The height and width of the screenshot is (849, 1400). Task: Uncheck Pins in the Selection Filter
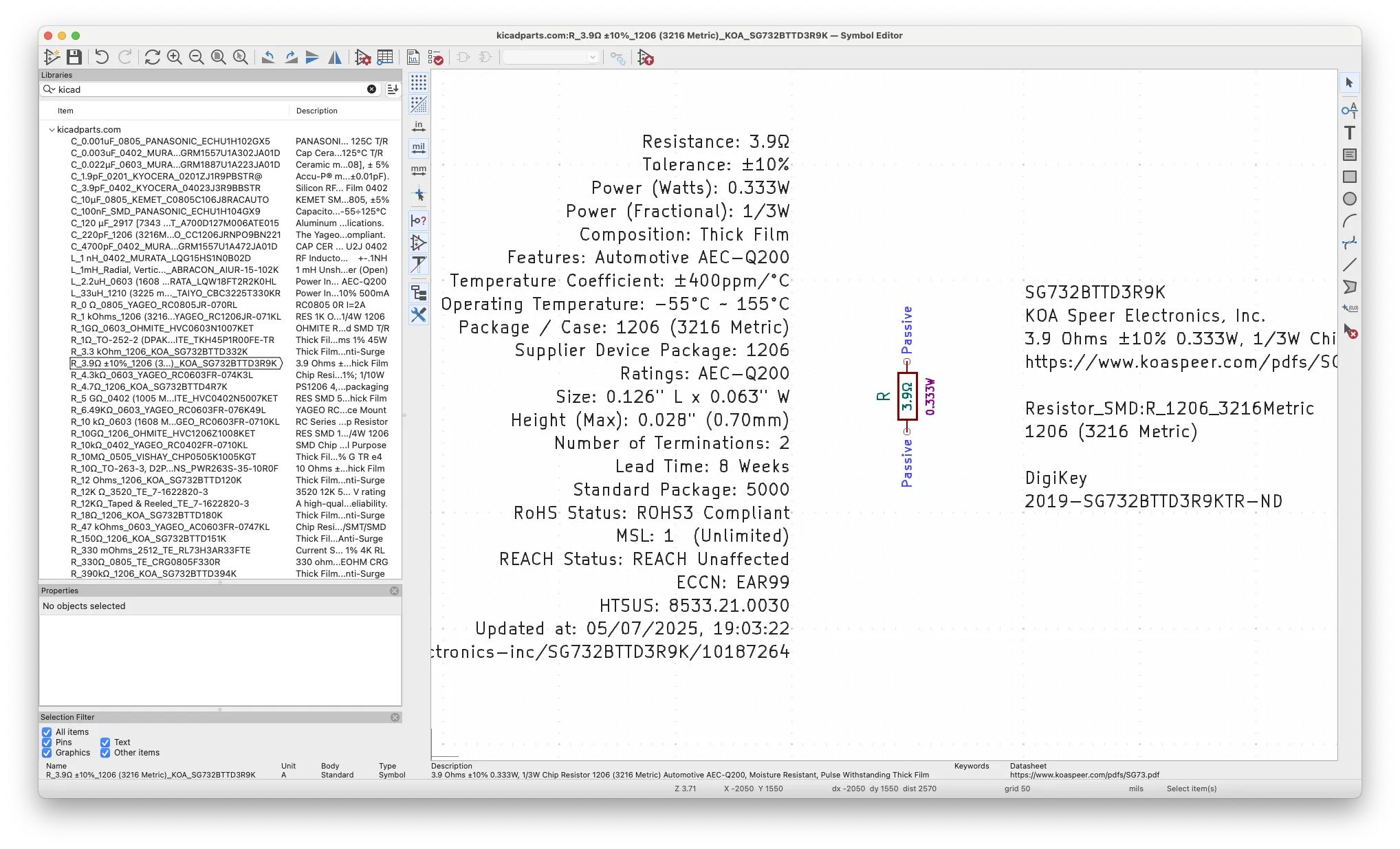[x=47, y=742]
